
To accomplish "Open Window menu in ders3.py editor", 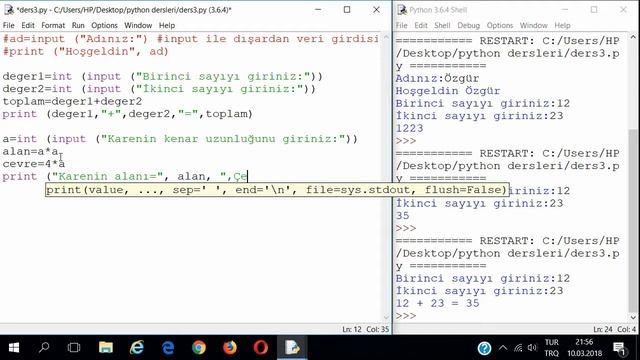I will (138, 25).
